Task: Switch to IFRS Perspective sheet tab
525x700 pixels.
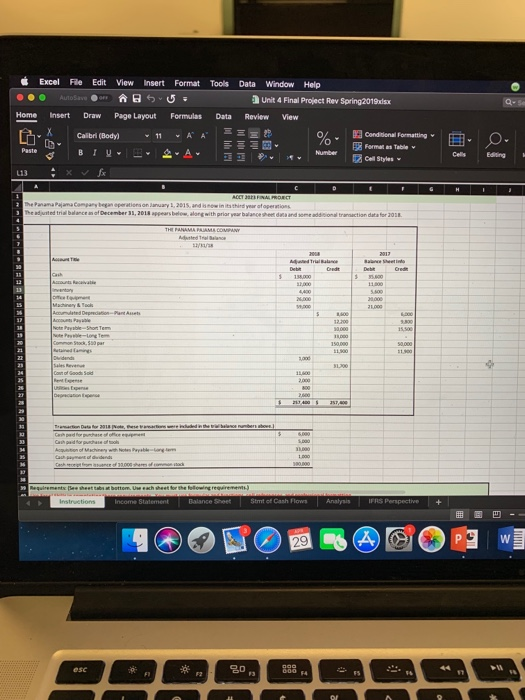Action: 394,501
